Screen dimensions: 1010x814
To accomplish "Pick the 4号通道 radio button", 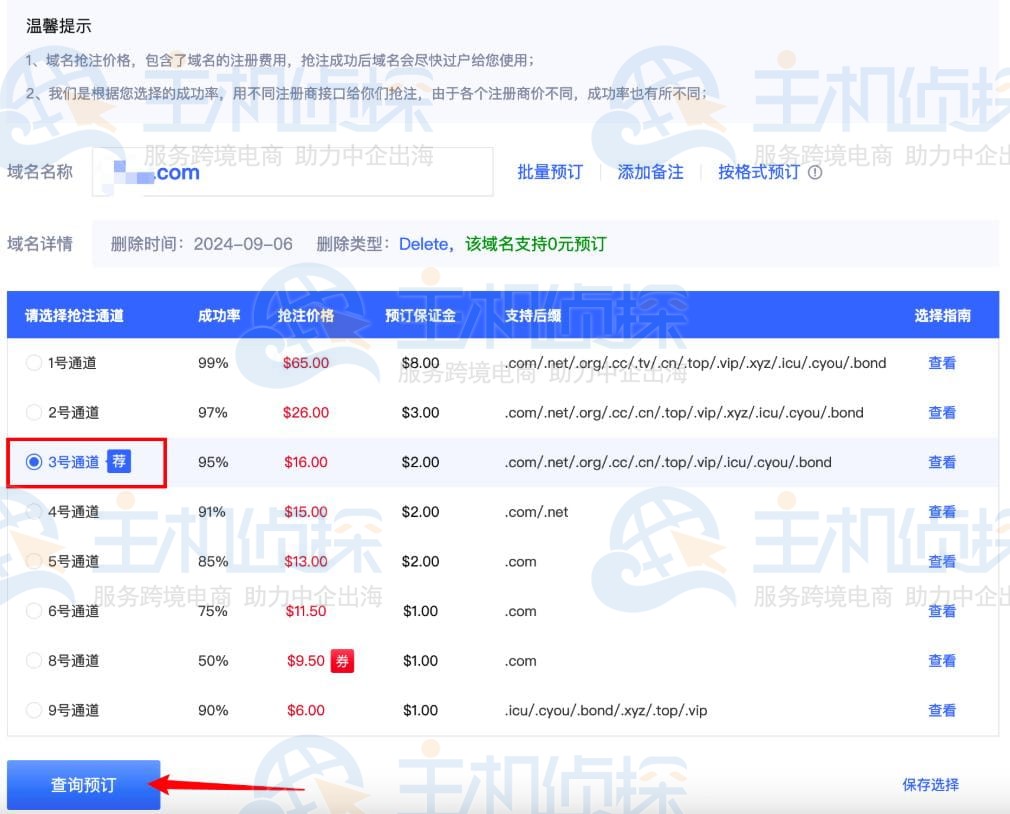I will pyautogui.click(x=34, y=511).
